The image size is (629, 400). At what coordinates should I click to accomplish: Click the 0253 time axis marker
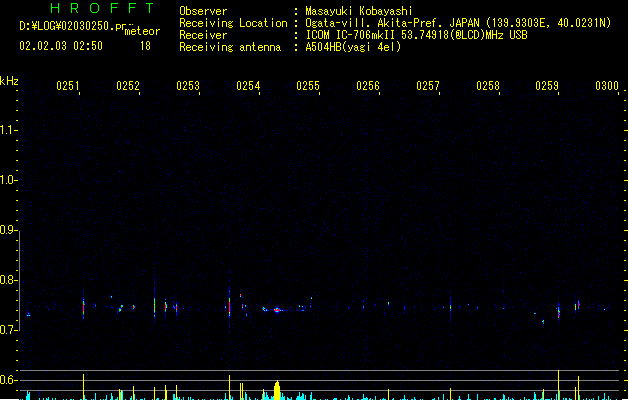(x=188, y=86)
